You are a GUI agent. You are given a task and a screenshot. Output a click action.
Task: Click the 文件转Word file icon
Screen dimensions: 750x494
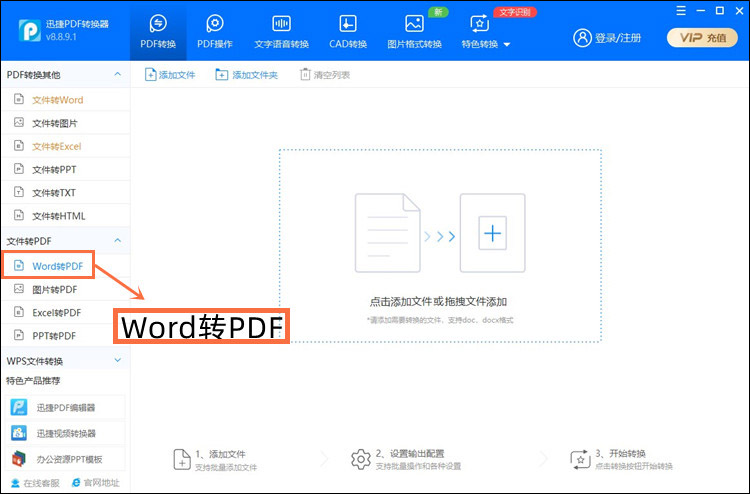[19, 99]
